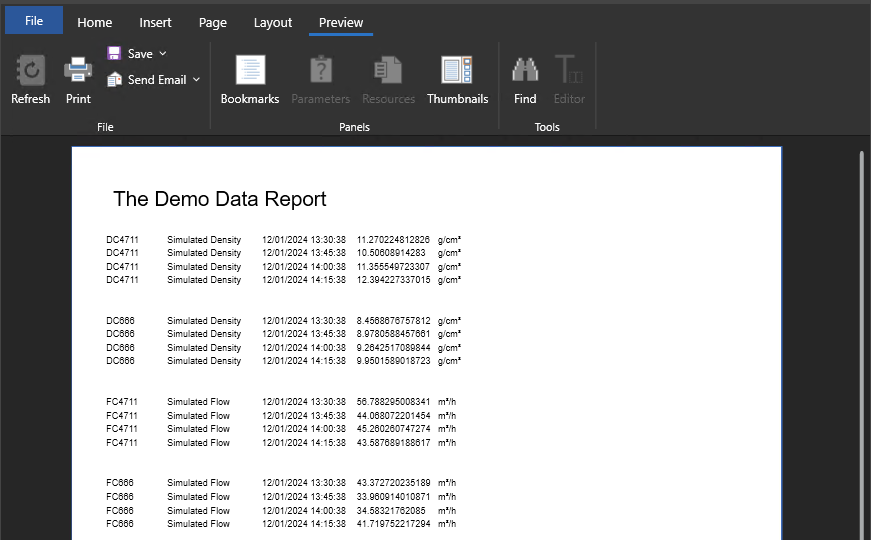The height and width of the screenshot is (540, 871).
Task: Click the Refresh icon in File group
Action: point(31,71)
